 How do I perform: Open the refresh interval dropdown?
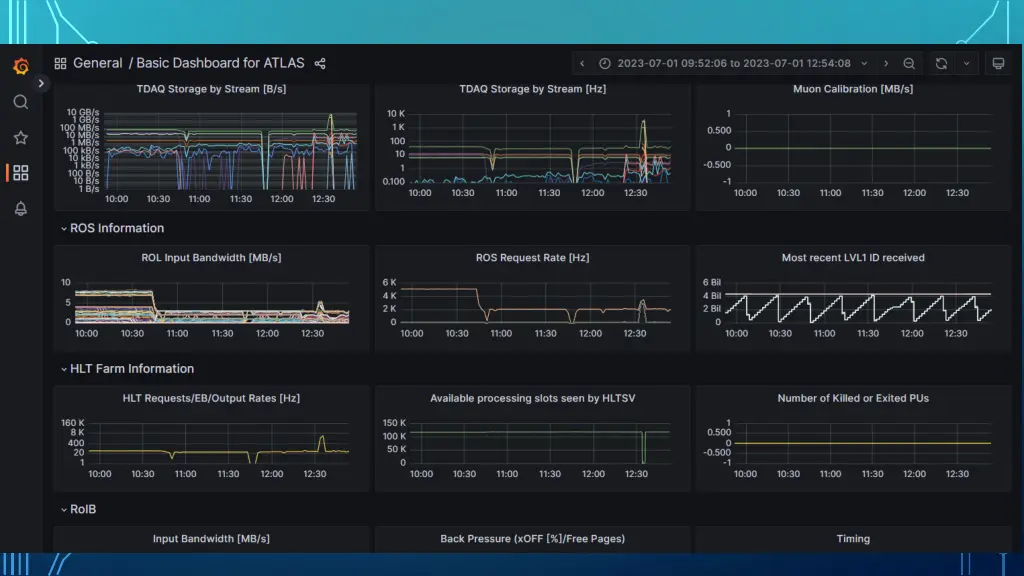click(967, 63)
